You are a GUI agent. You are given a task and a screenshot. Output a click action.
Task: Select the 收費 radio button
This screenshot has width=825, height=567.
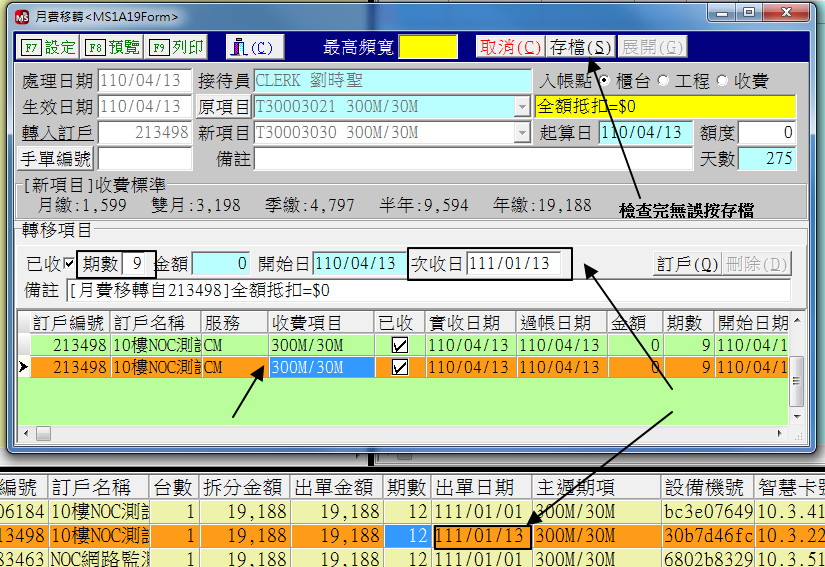[x=723, y=81]
